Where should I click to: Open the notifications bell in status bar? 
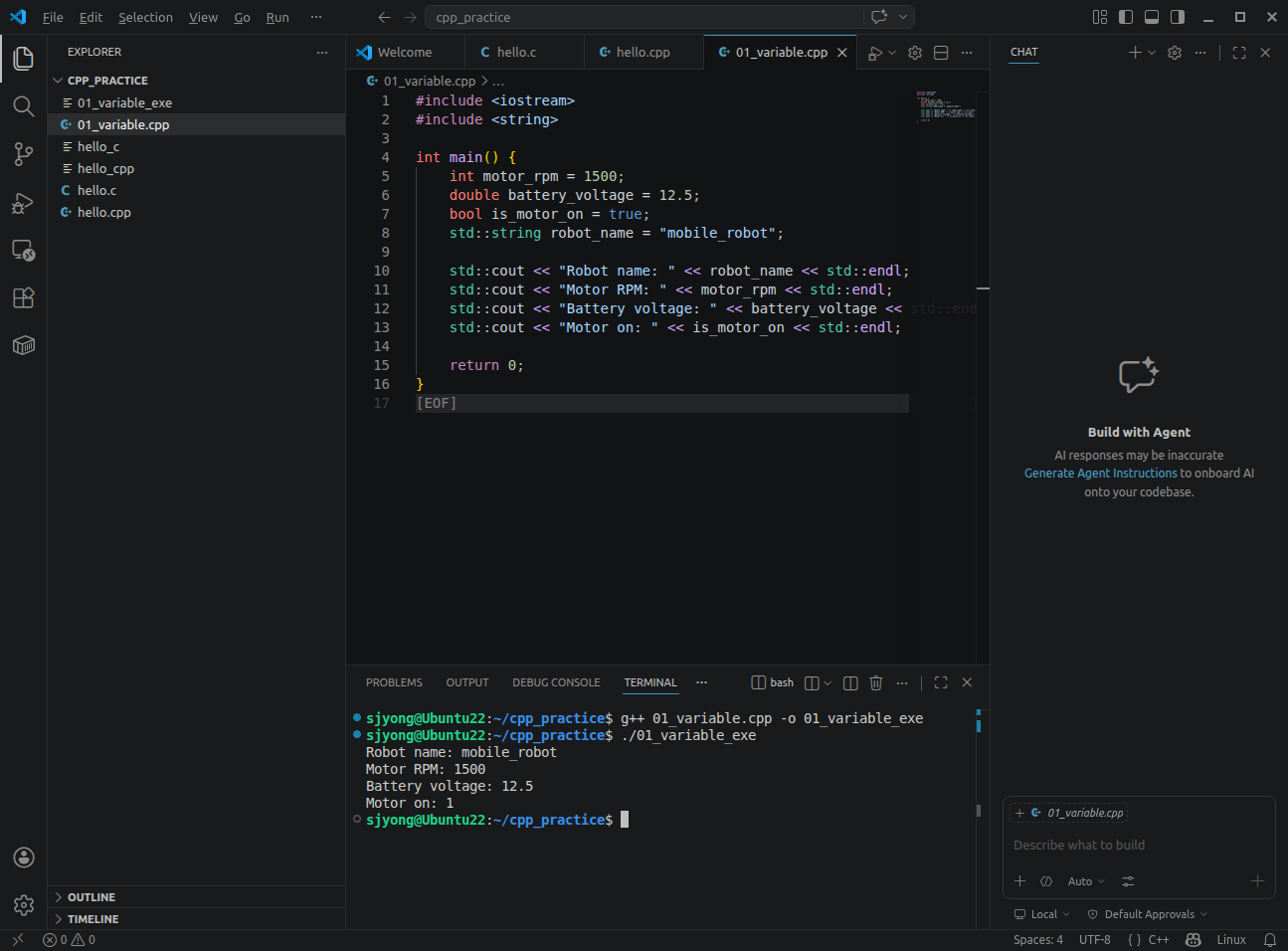[1270, 940]
